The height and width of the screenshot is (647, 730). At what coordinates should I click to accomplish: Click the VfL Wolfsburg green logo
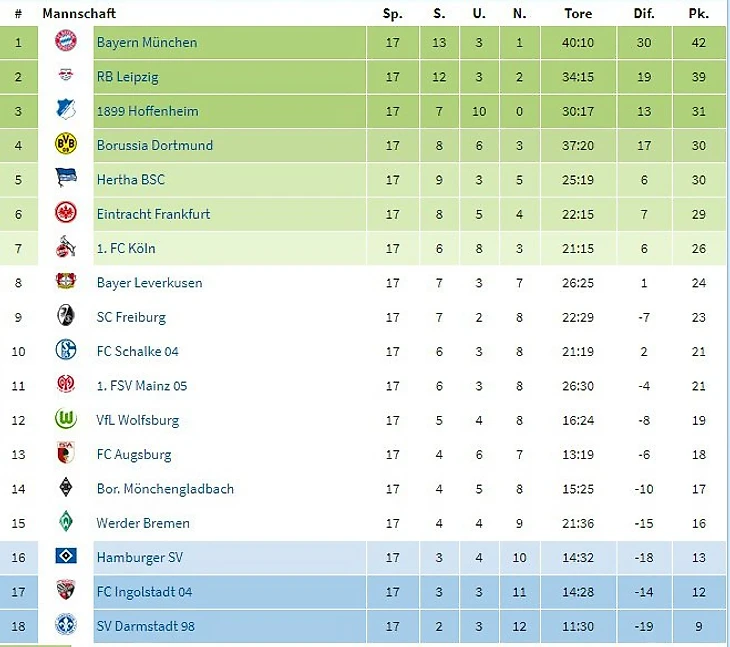[66, 420]
